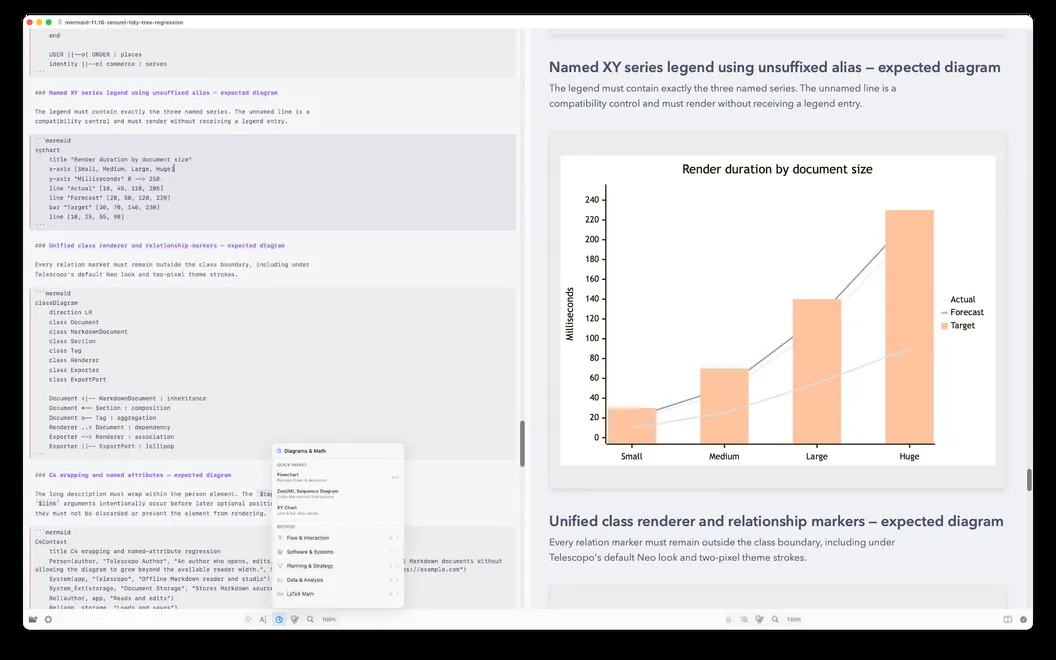Click the dimmed document icon in editor toolbar

[x=248, y=620]
